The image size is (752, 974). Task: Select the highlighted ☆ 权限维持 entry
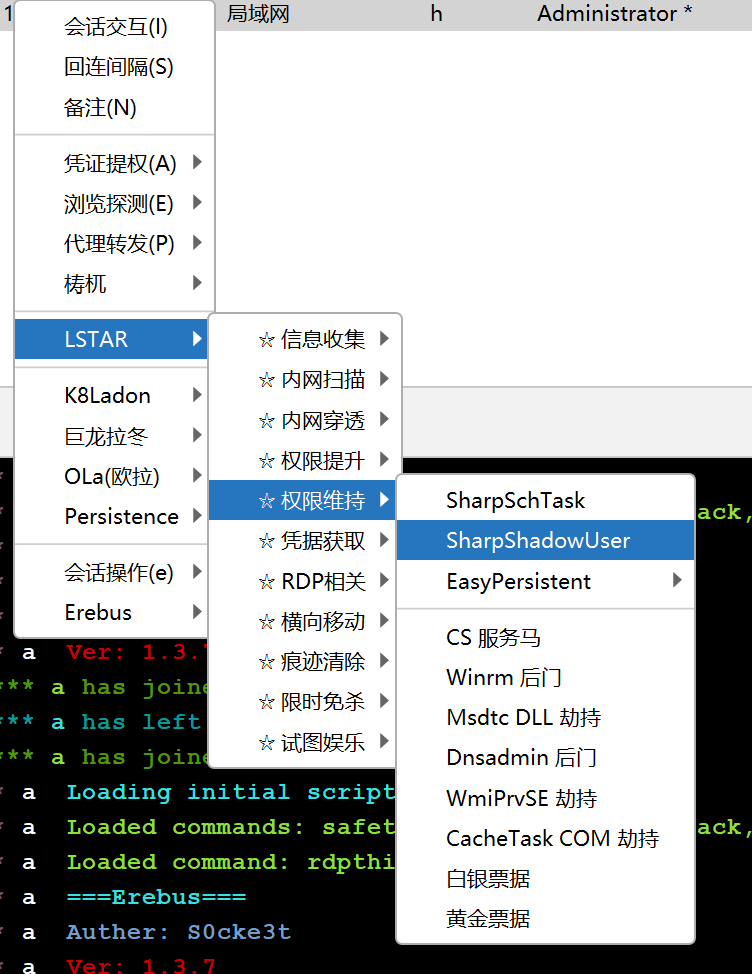pos(302,500)
